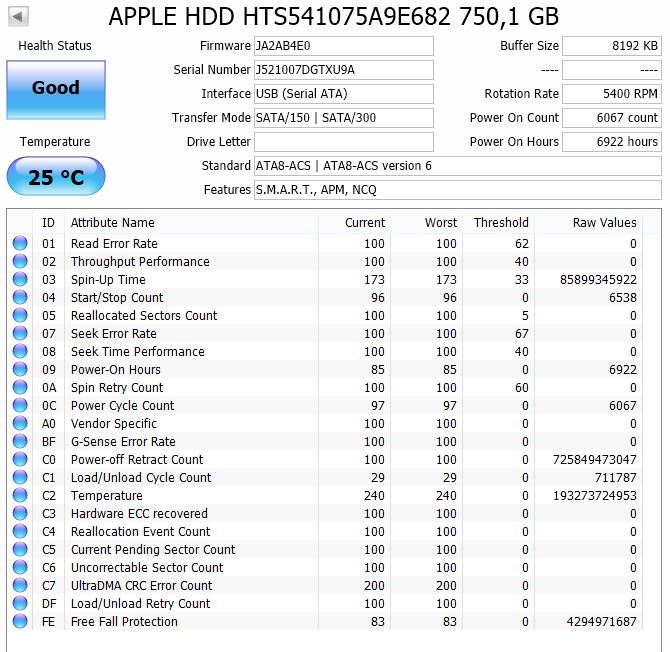This screenshot has height=652, width=670.
Task: Select the Read Error Rate attribute name
Action: point(114,244)
